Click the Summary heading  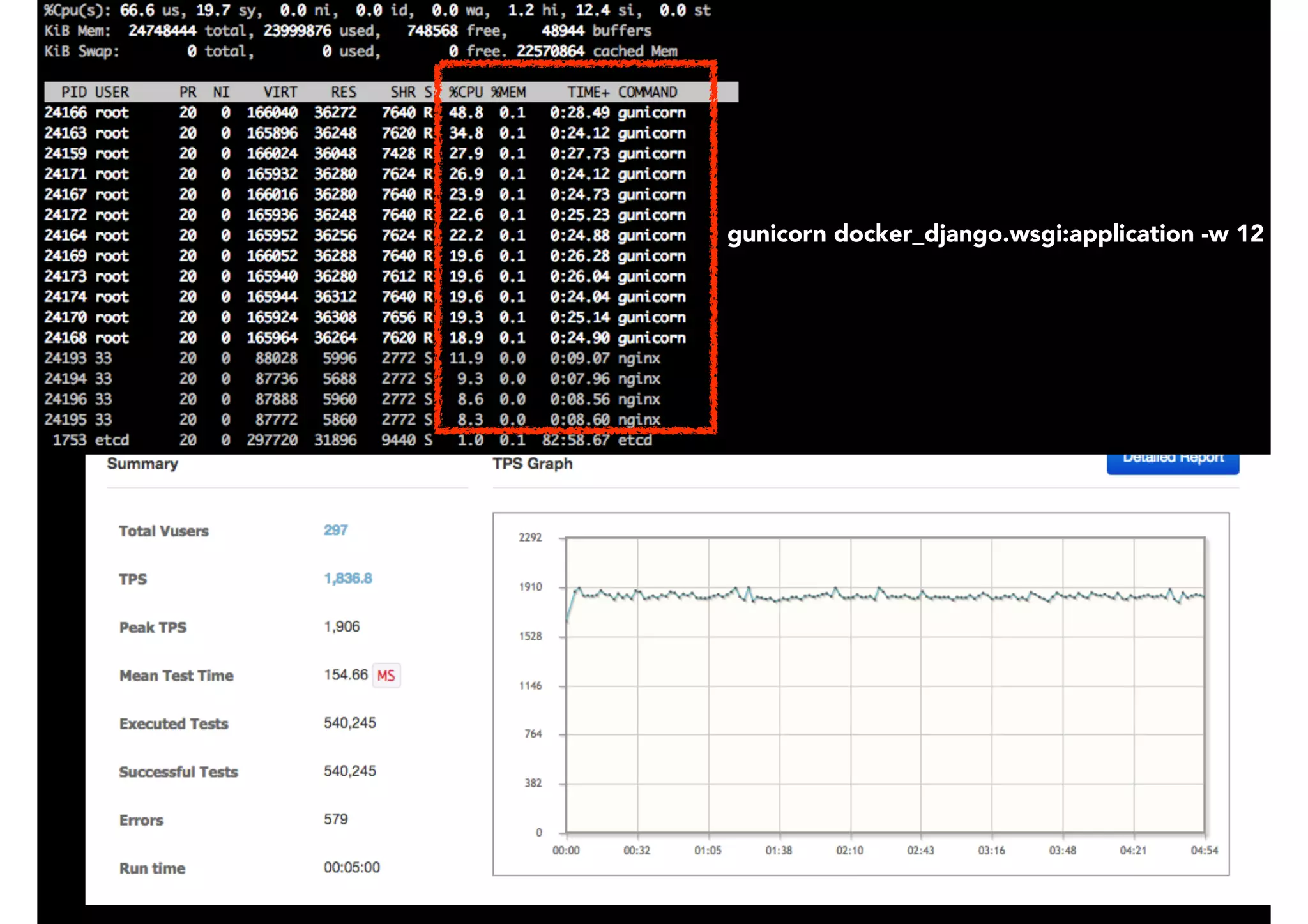click(142, 464)
